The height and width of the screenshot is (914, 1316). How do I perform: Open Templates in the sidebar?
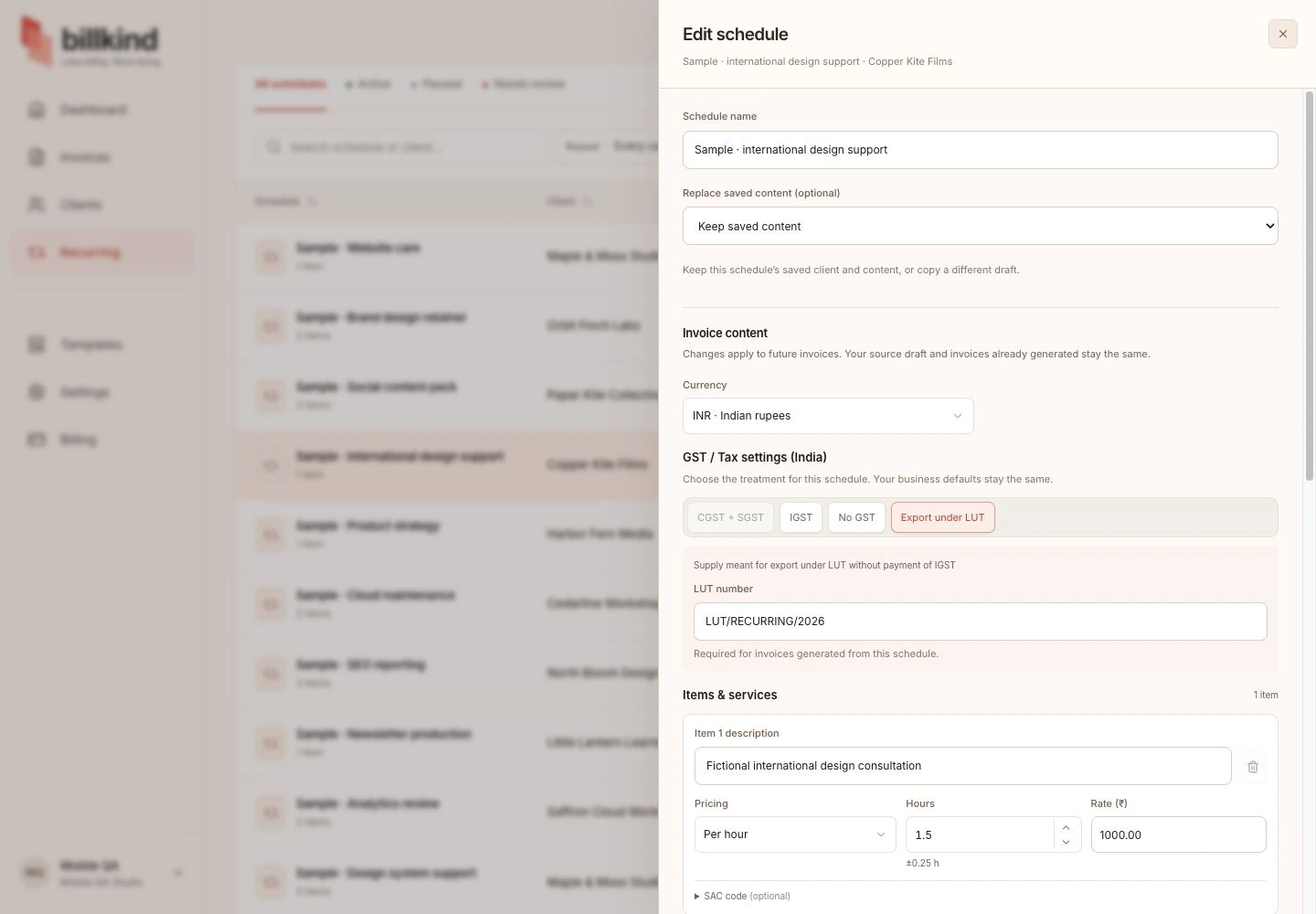[101, 345]
